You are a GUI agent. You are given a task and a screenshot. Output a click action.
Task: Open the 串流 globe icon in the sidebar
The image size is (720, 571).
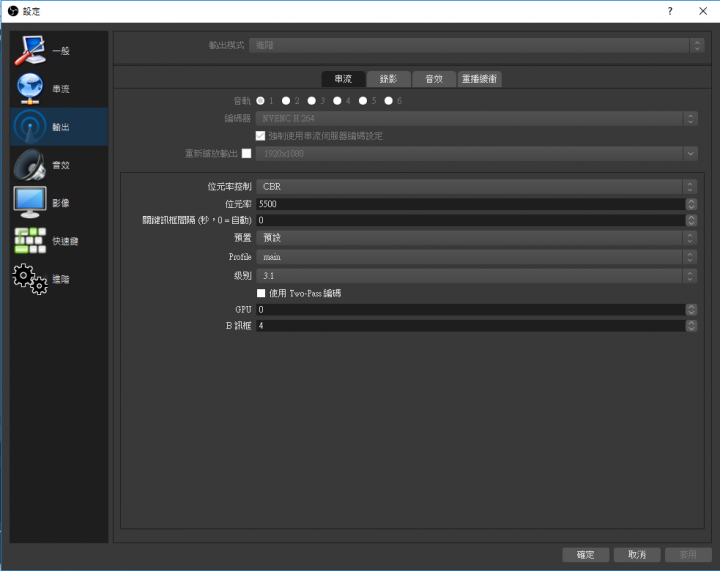30,89
